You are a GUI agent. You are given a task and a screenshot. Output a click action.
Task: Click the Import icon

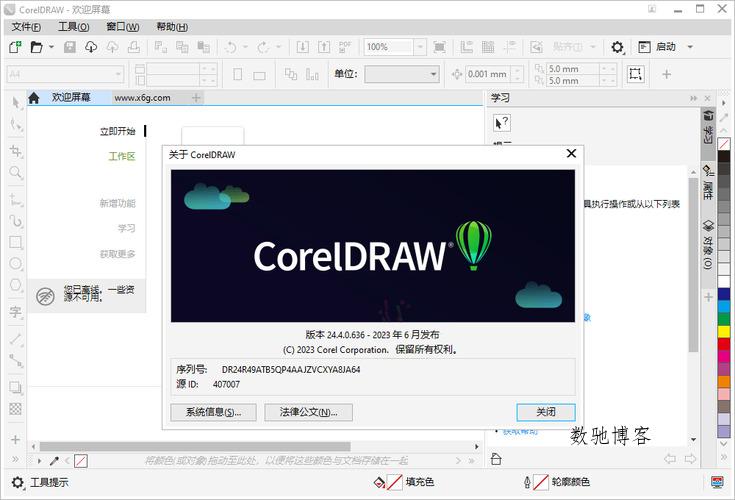303,47
